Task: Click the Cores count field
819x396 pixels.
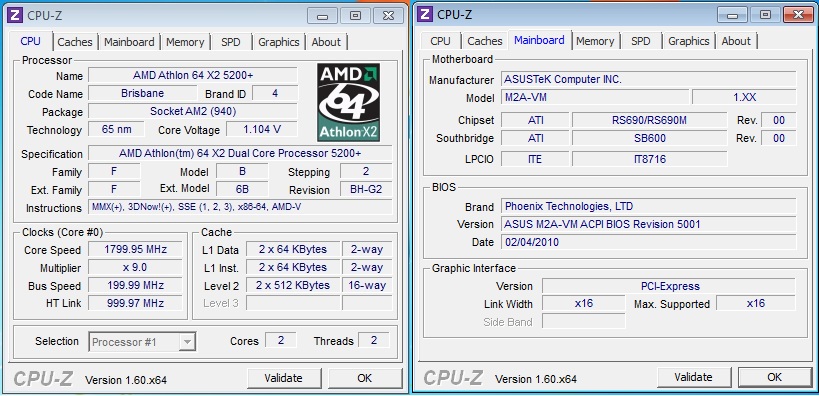Action: 280,341
